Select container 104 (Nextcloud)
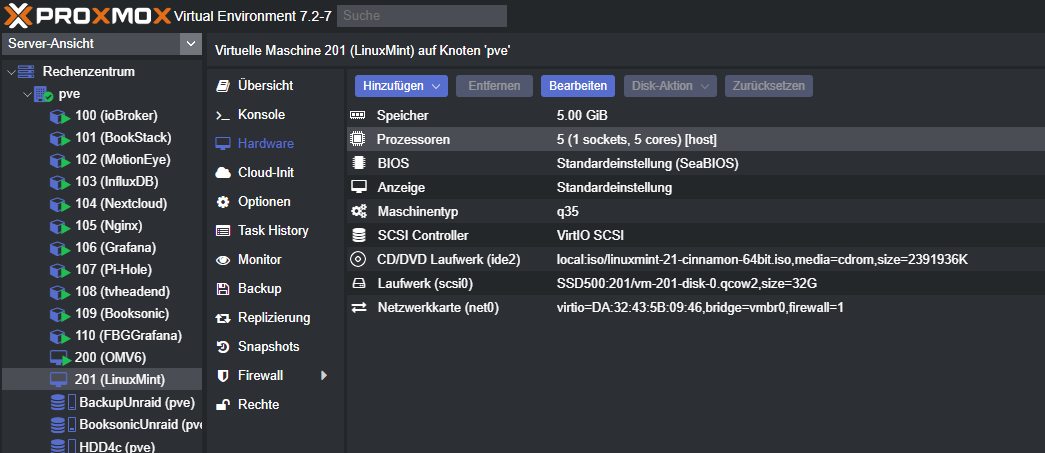Viewport: 1045px width, 453px height. [x=121, y=203]
